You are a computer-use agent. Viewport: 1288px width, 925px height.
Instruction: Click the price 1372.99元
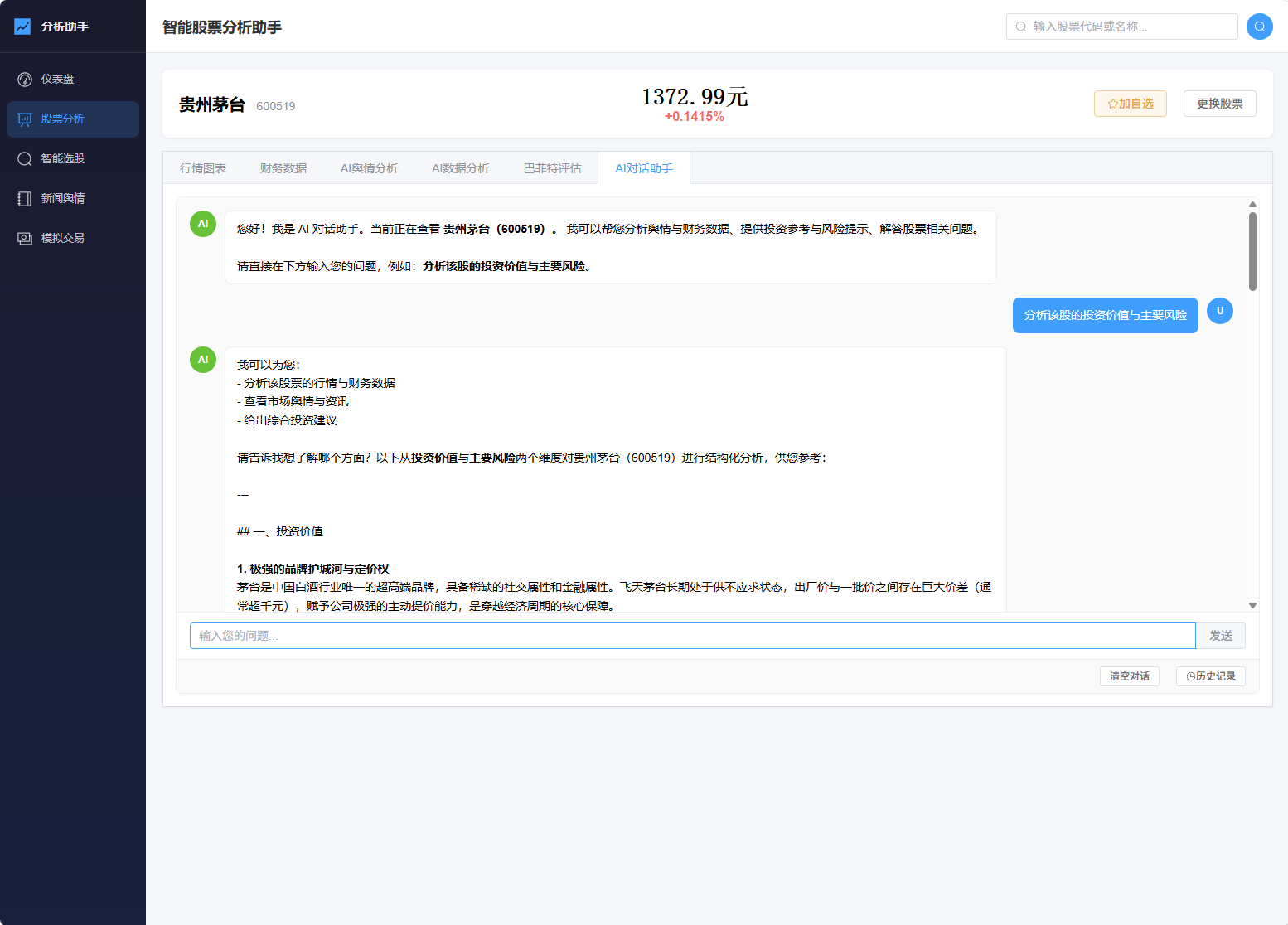coord(695,97)
